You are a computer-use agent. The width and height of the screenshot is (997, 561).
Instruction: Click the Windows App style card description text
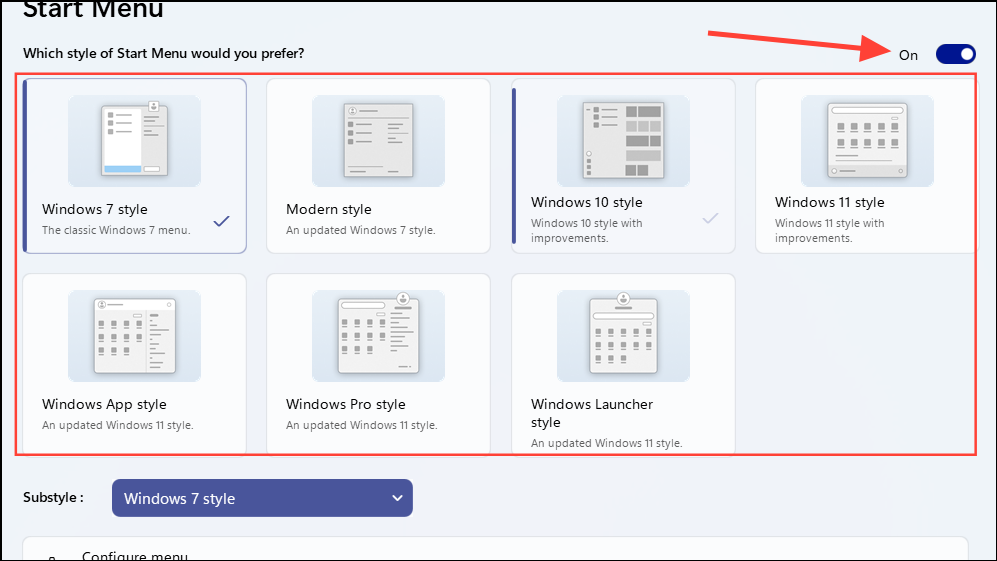click(x=118, y=426)
